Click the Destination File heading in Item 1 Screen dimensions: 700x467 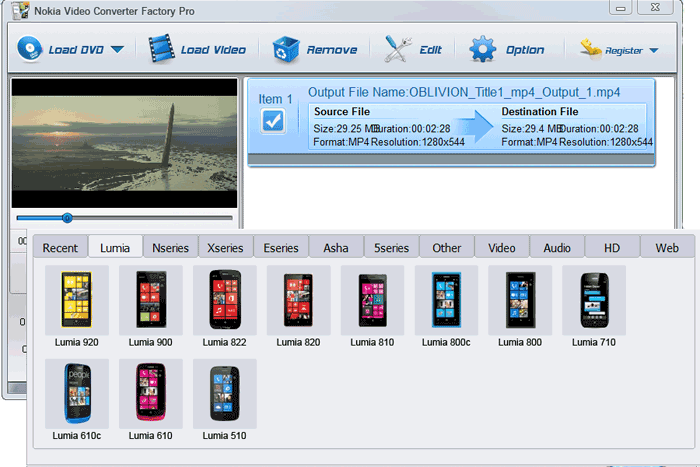[x=540, y=112]
